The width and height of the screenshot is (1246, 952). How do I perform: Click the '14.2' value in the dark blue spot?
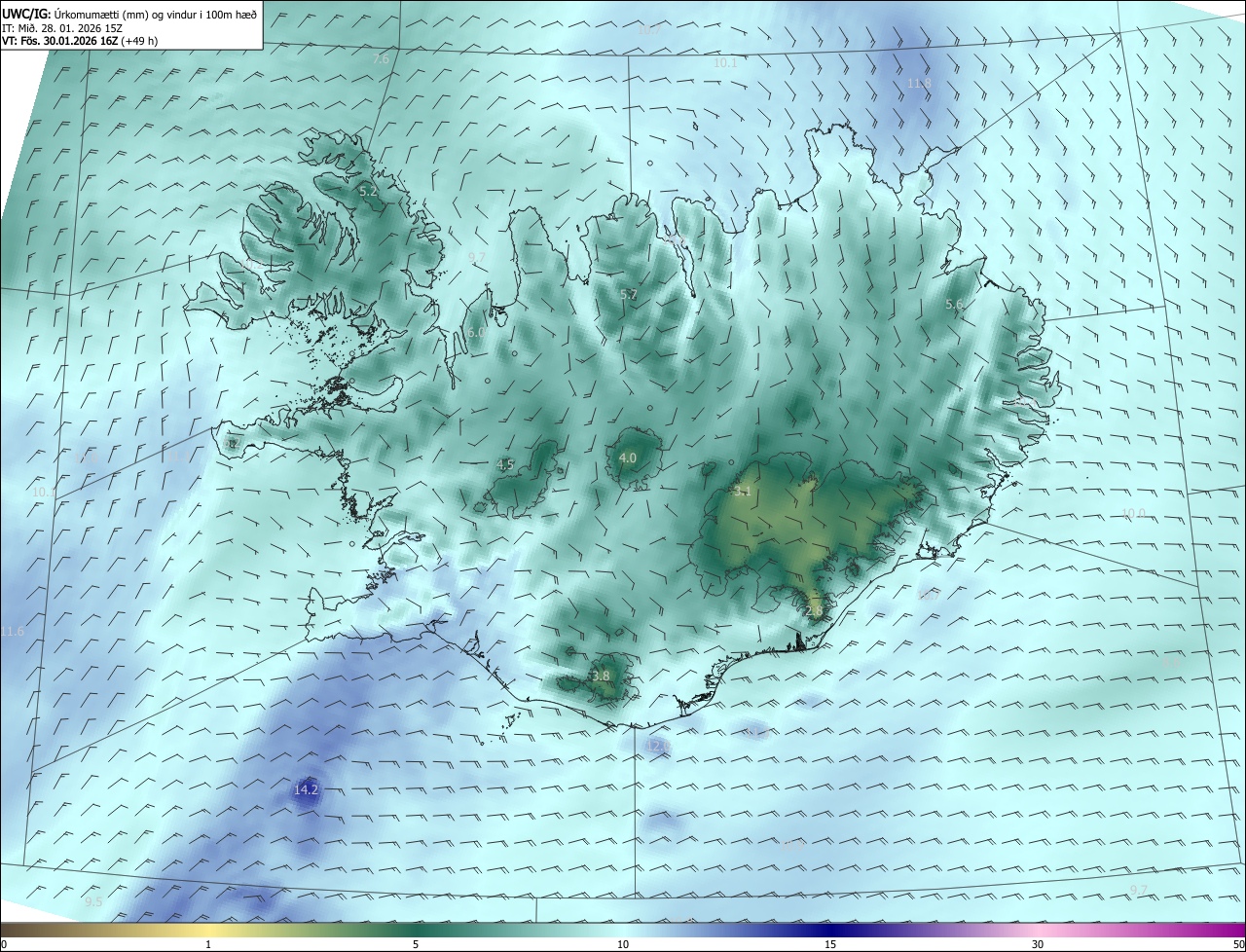click(x=306, y=790)
